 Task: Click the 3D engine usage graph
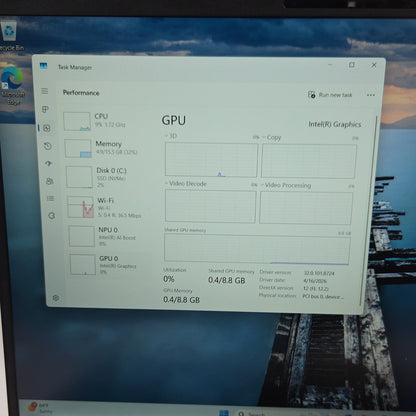coord(211,160)
